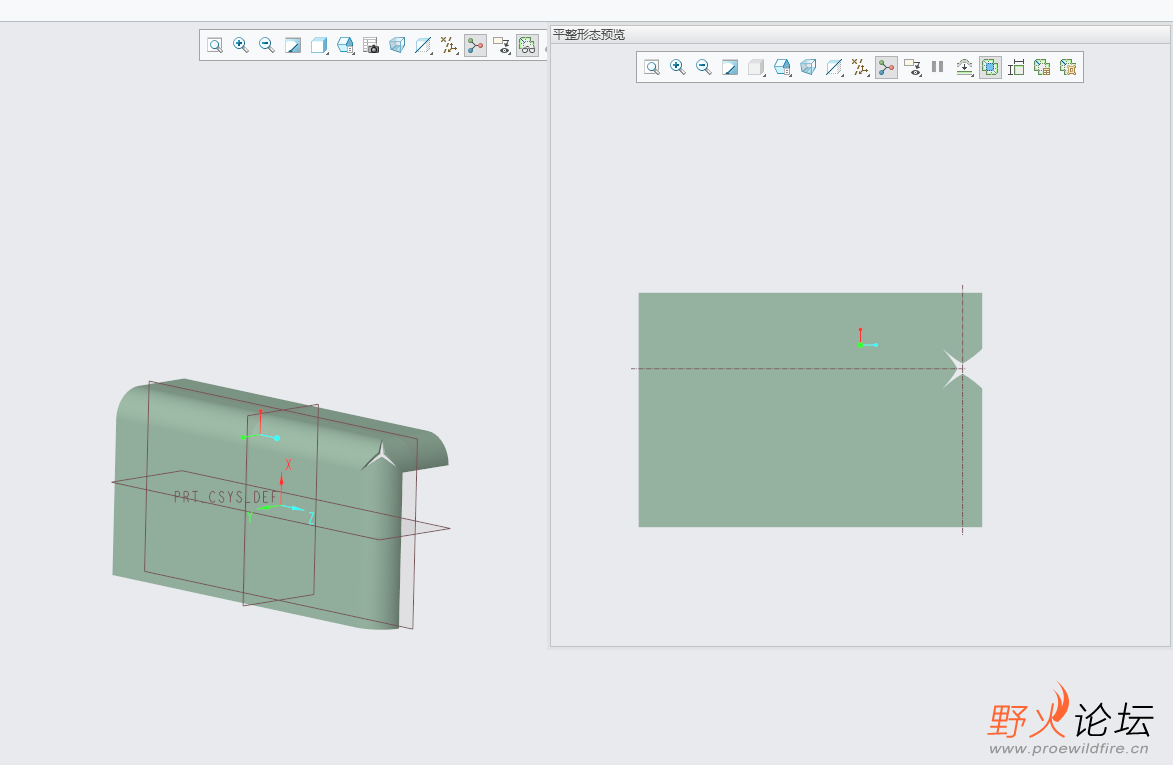The image size is (1173, 765).
Task: Open Saved Orientations dropdown in main toolbar
Action: [x=345, y=46]
